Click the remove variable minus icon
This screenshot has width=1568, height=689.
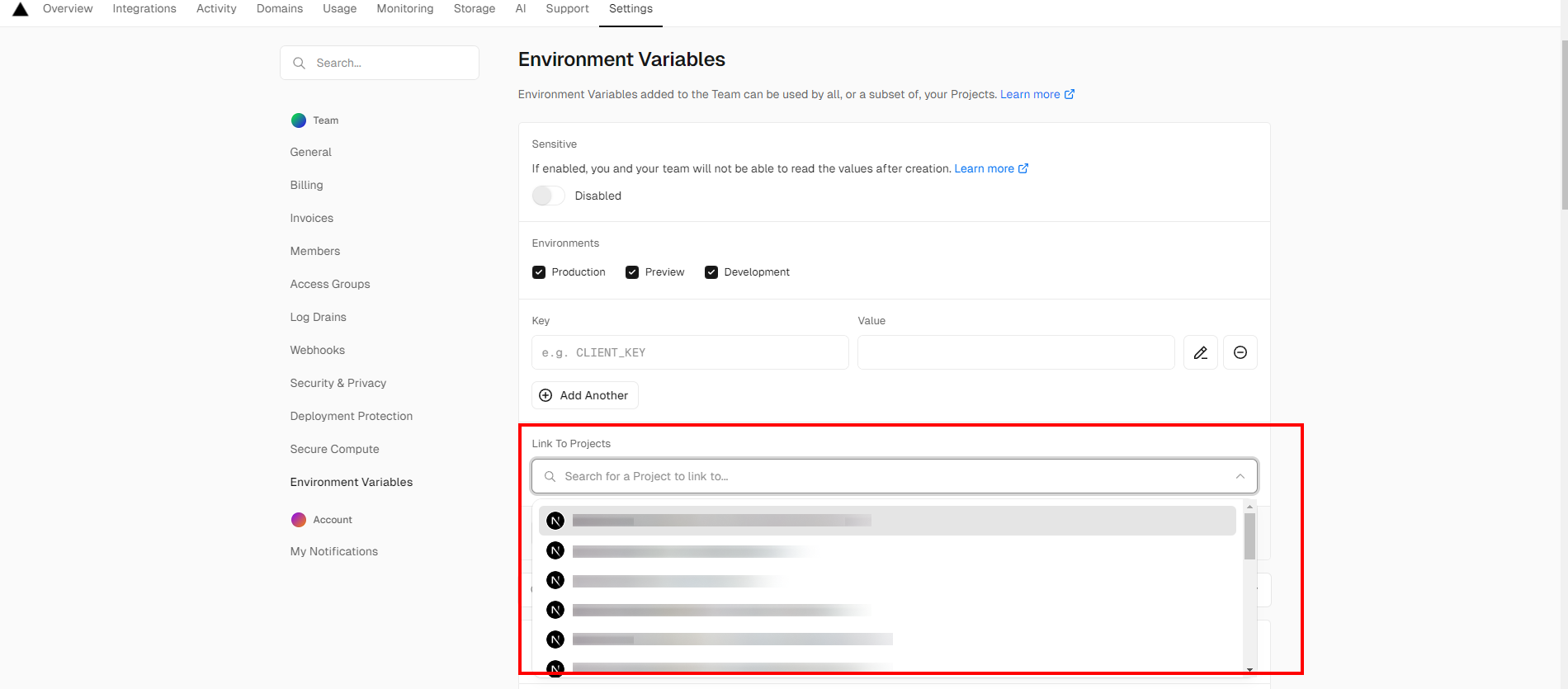point(1240,352)
